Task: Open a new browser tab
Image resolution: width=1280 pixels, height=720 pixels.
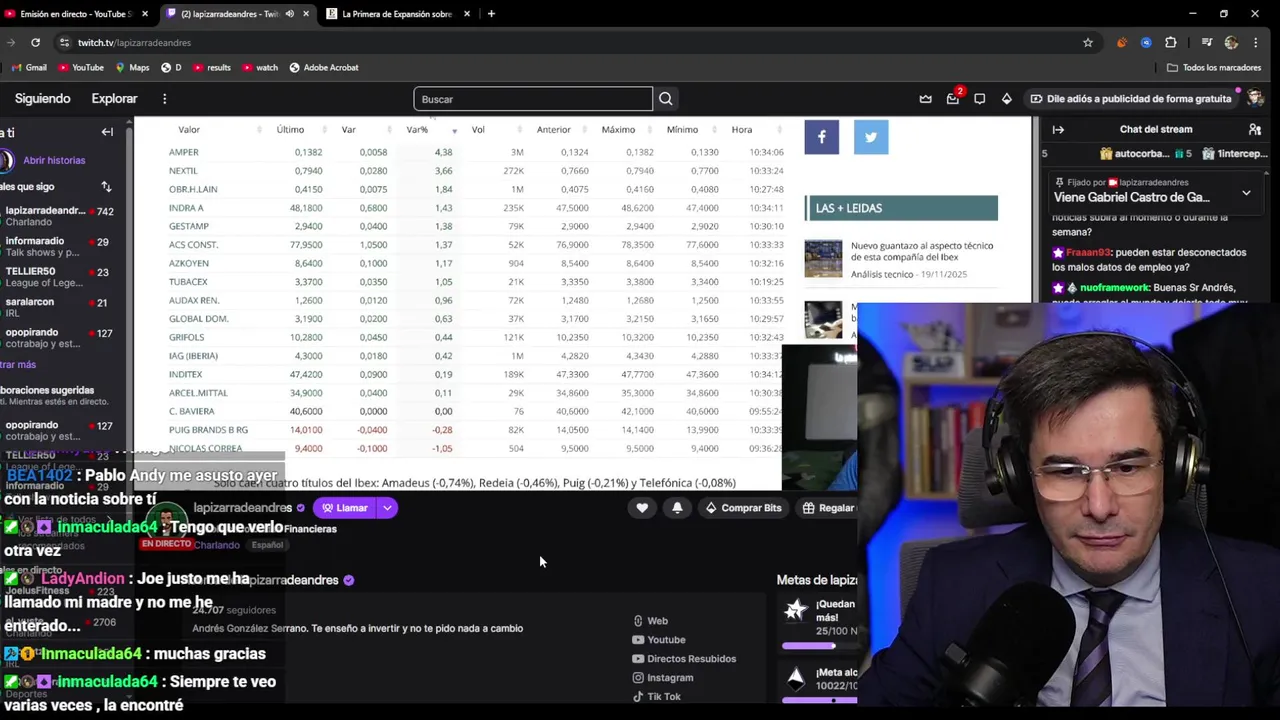Action: point(491,14)
